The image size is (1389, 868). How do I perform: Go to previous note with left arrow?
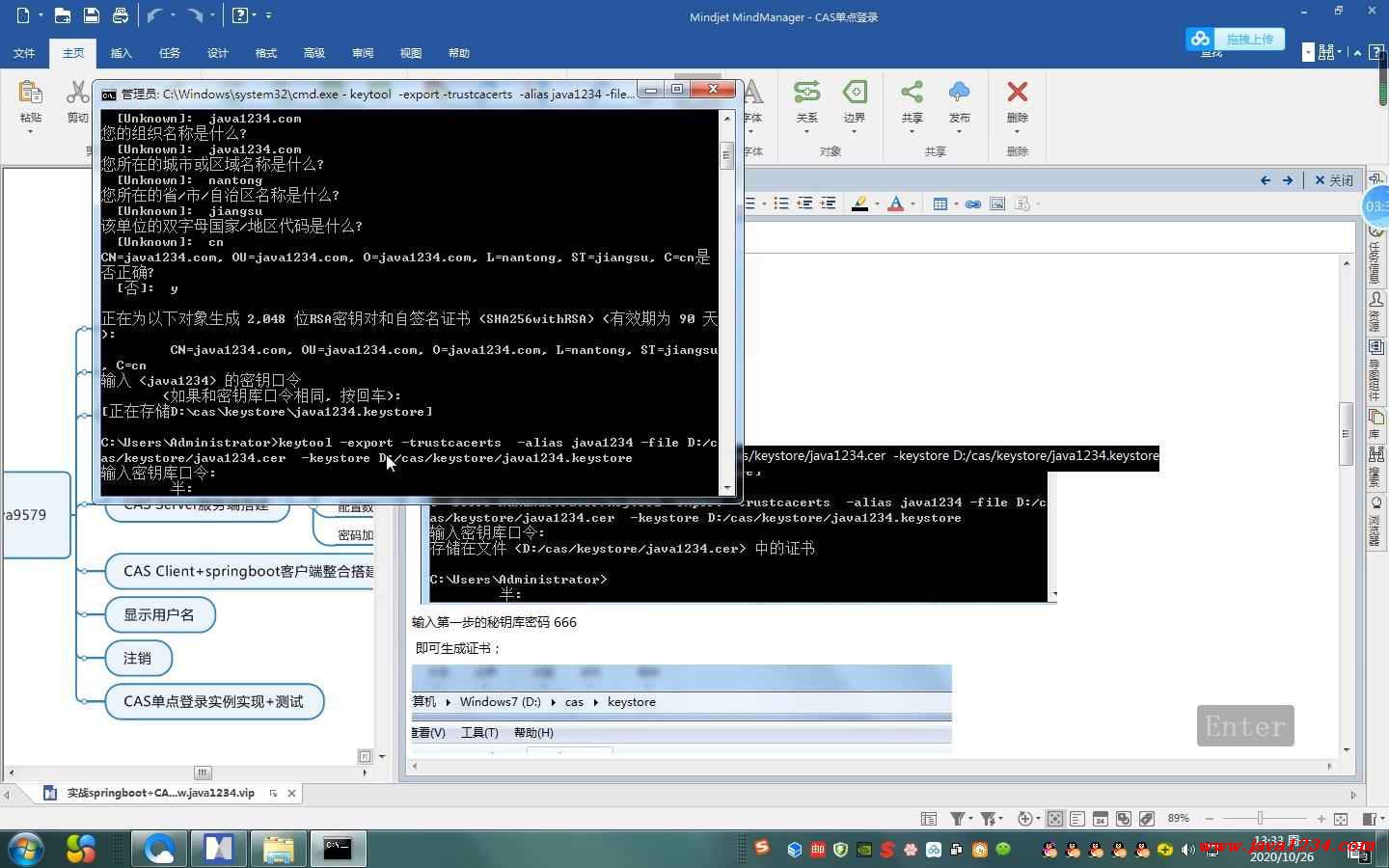pyautogui.click(x=1266, y=180)
